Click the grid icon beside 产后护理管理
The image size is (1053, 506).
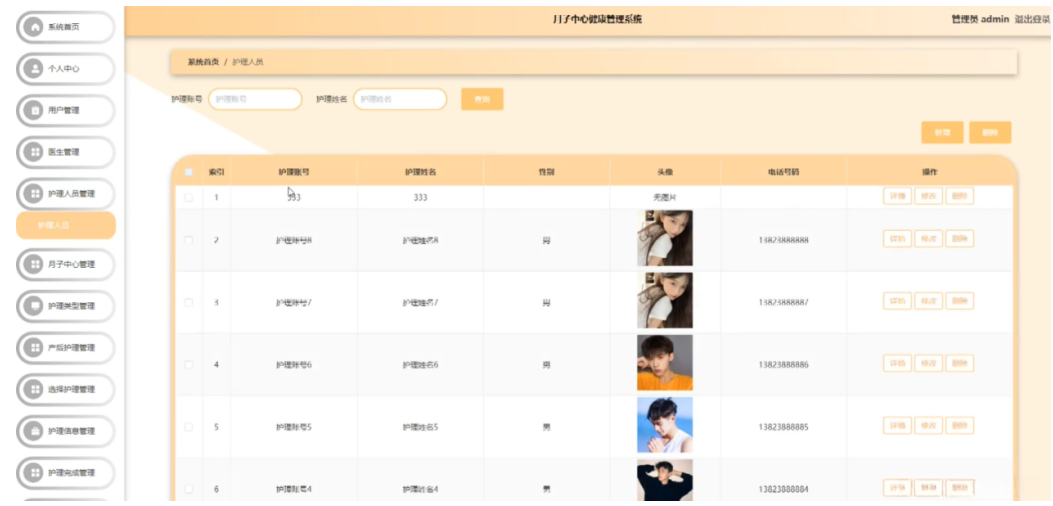tap(32, 347)
